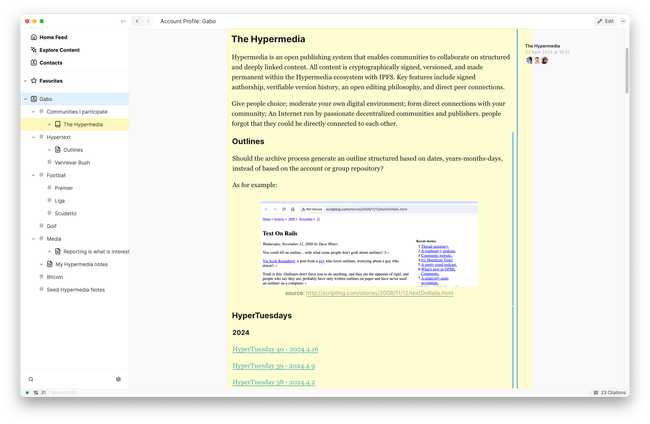
Task: Open Seed Hypermedia Notes item
Action: point(75,289)
